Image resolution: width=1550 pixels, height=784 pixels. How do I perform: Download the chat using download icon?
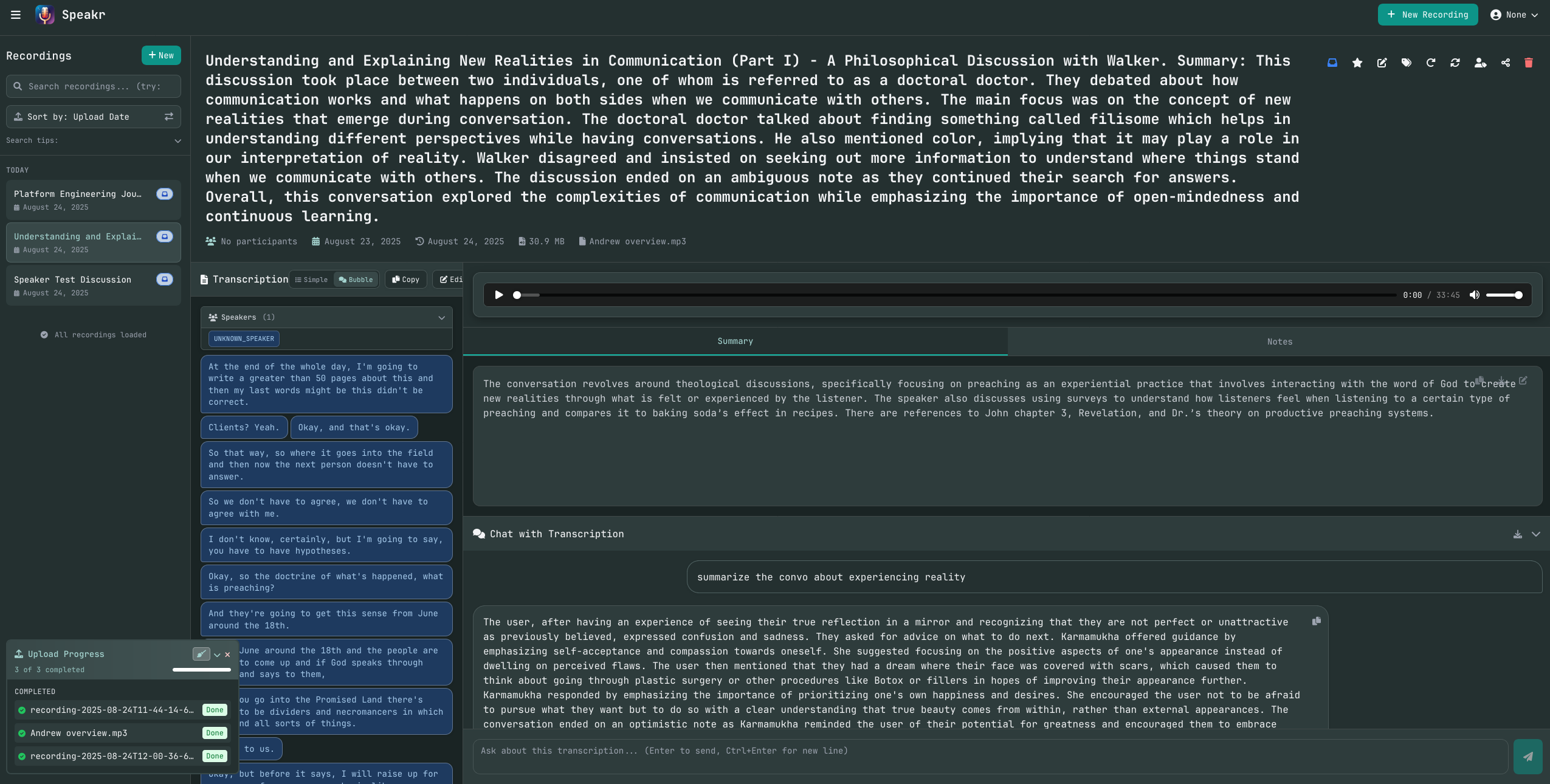(1517, 534)
